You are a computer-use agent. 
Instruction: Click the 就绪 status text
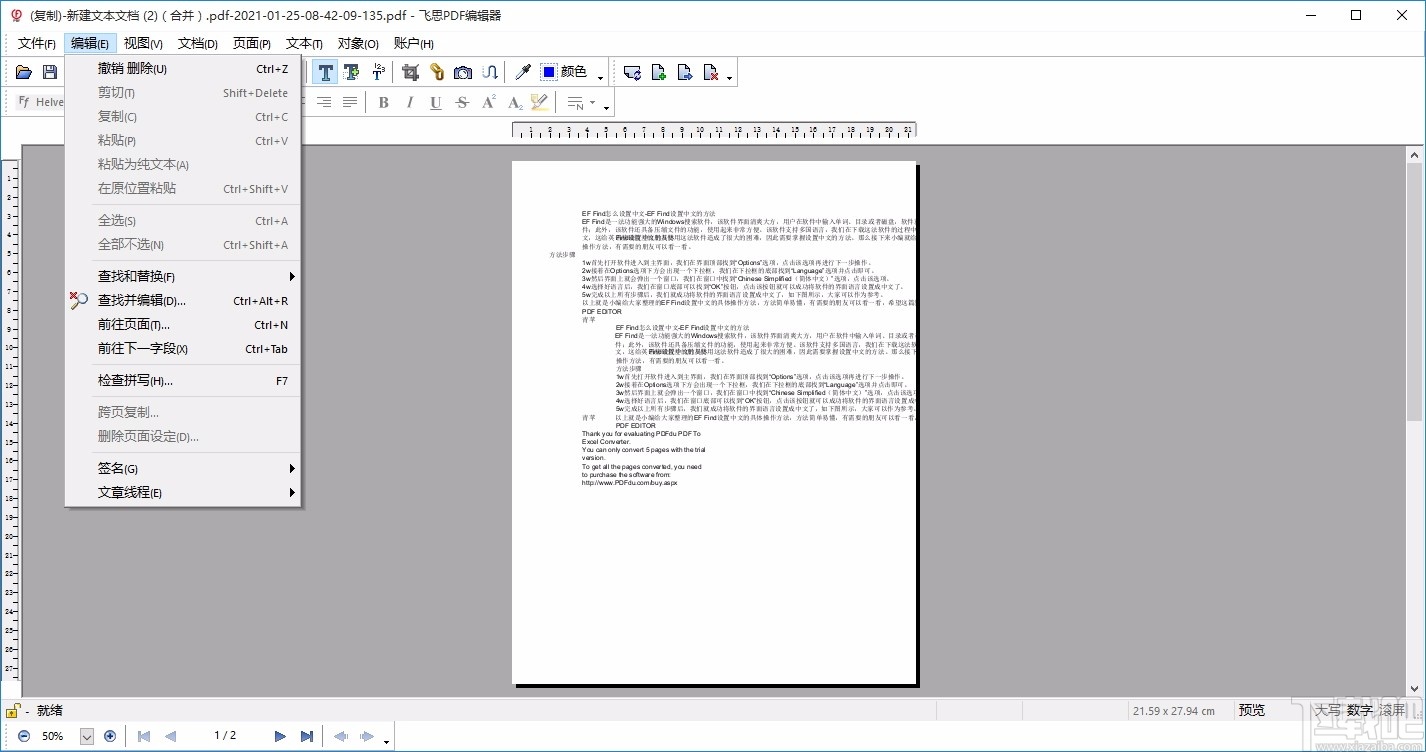(50, 710)
